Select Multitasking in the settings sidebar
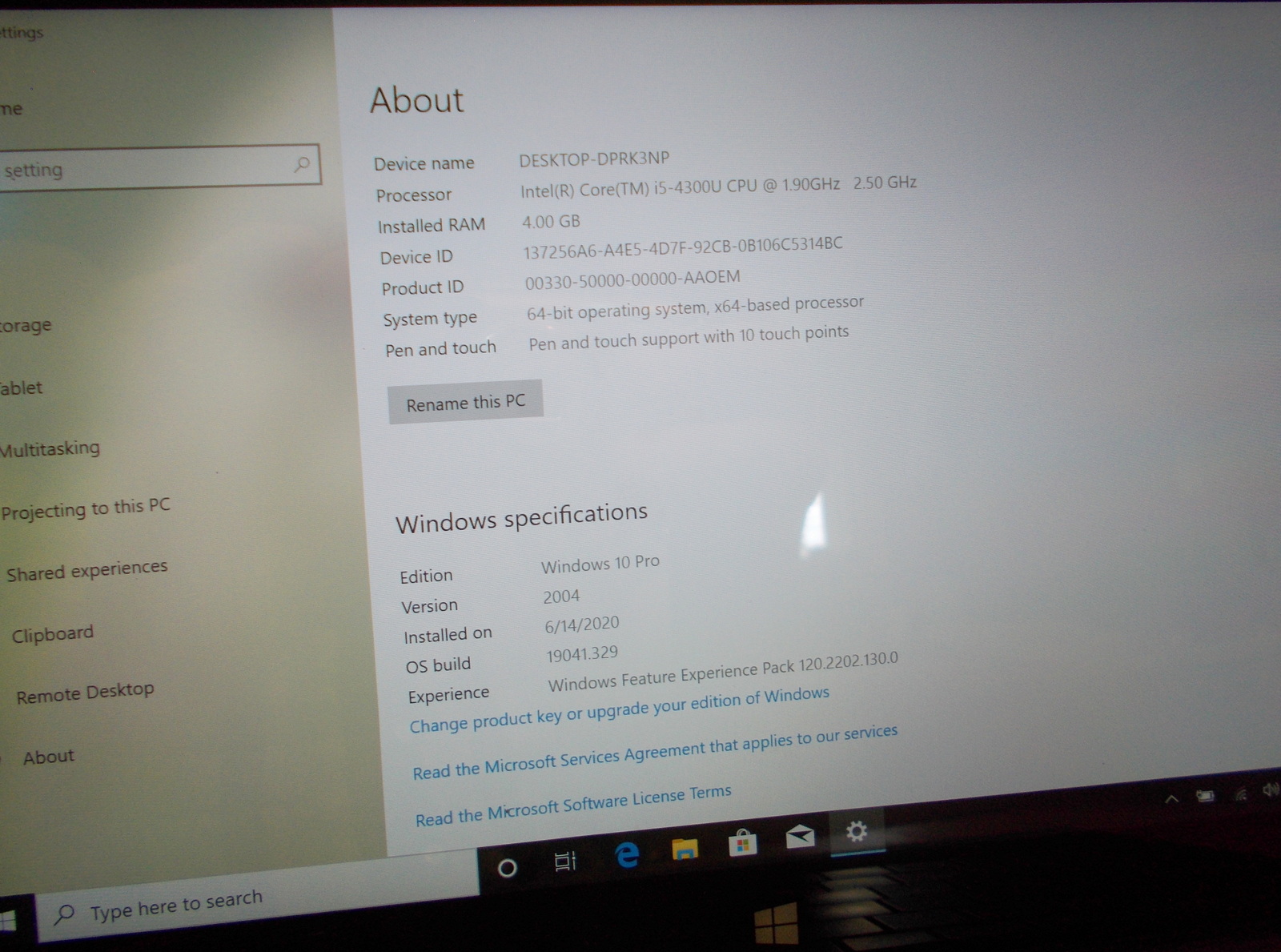This screenshot has height=952, width=1281. [51, 448]
